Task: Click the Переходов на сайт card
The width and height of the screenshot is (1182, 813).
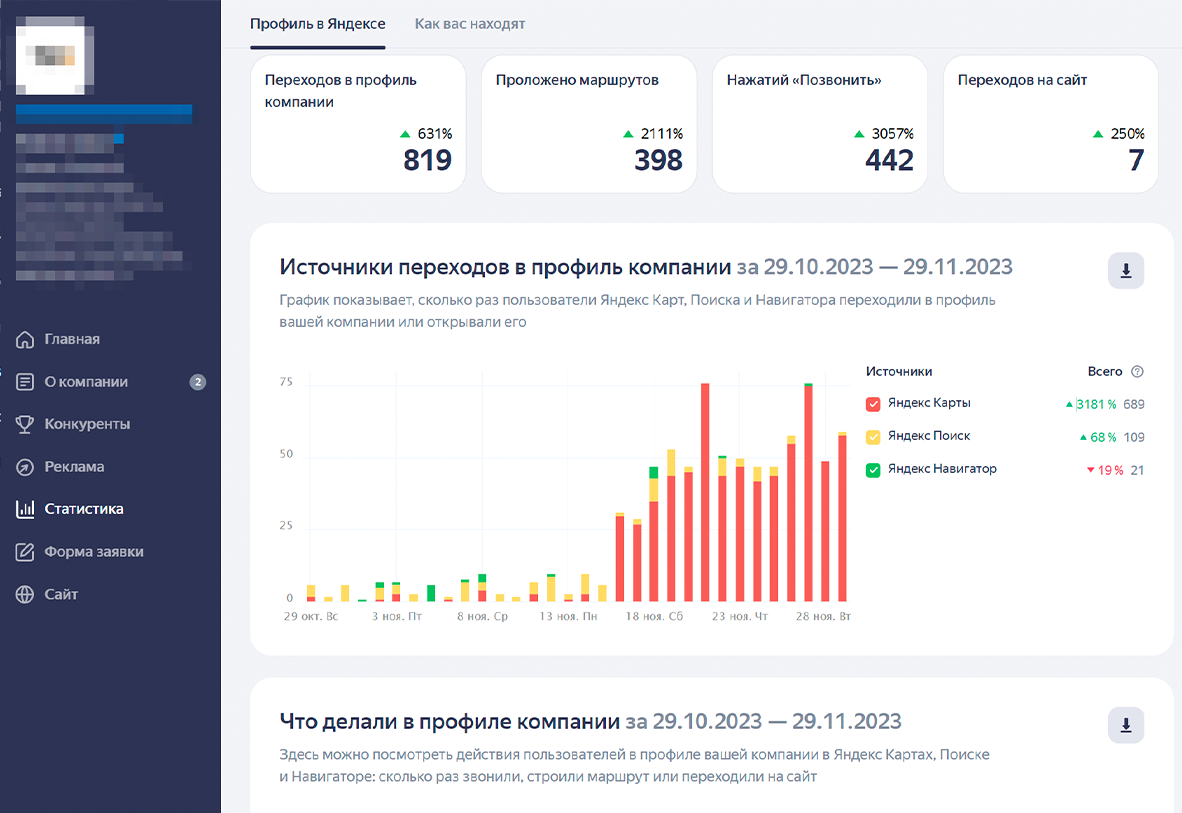Action: click(x=1051, y=124)
